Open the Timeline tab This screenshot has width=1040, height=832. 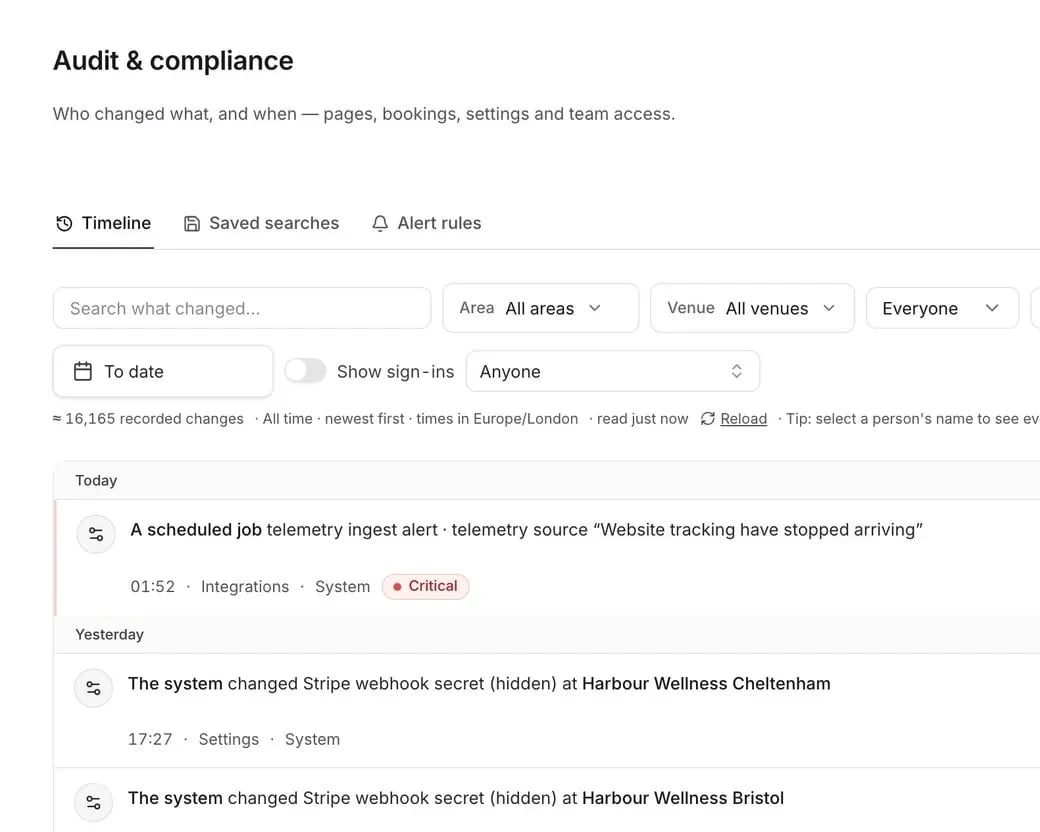(103, 224)
